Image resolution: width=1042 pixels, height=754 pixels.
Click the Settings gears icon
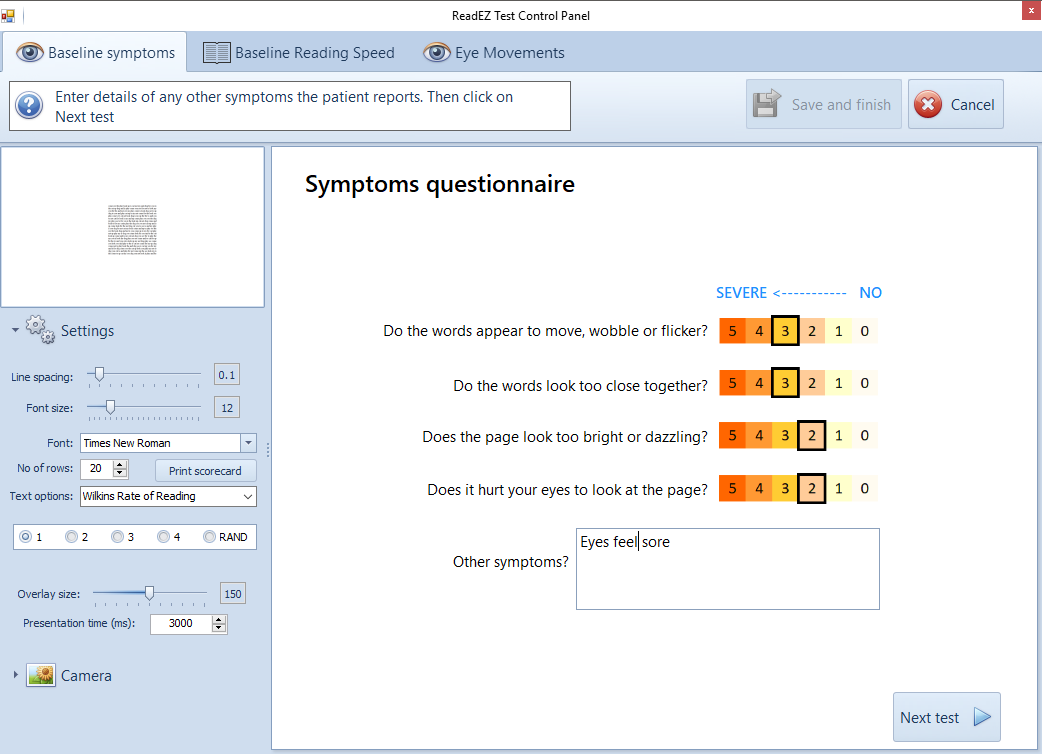click(x=39, y=329)
